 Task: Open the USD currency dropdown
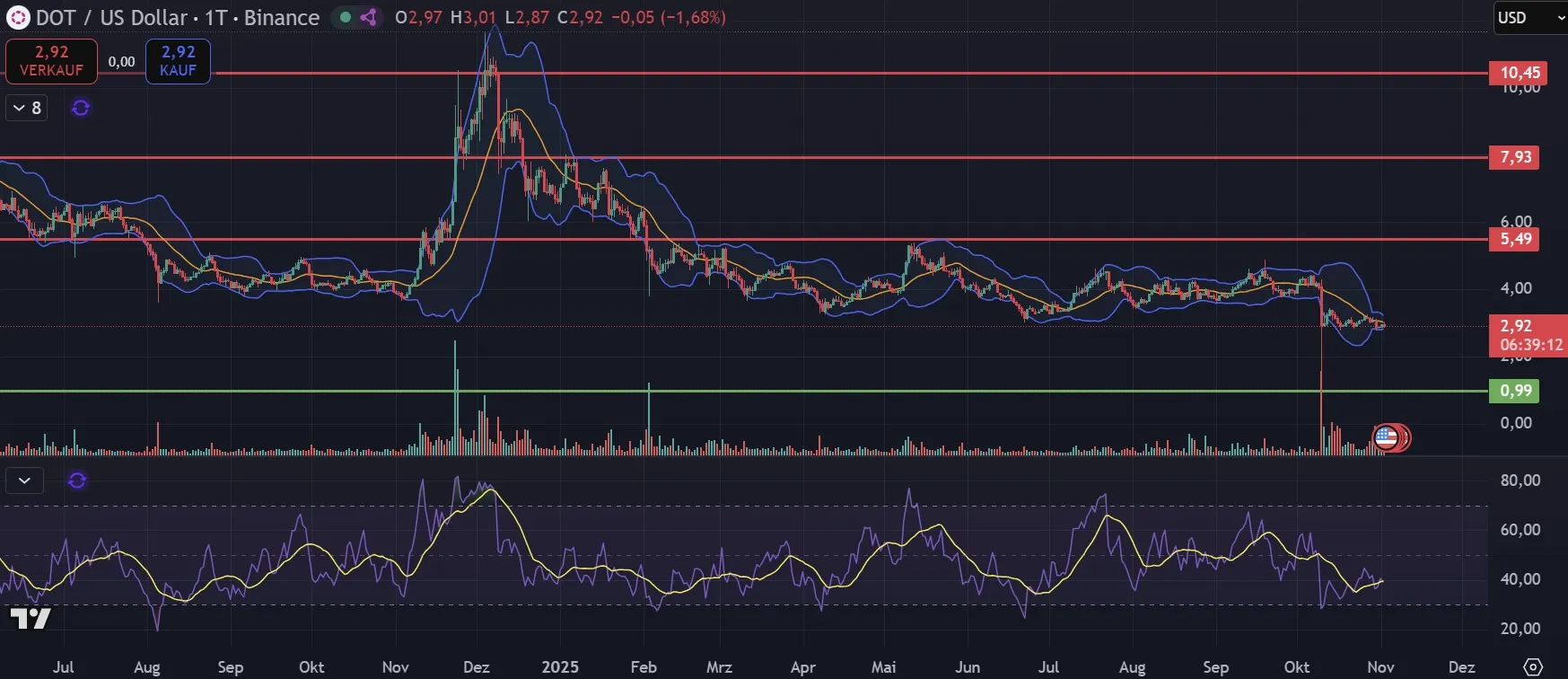coord(1531,17)
